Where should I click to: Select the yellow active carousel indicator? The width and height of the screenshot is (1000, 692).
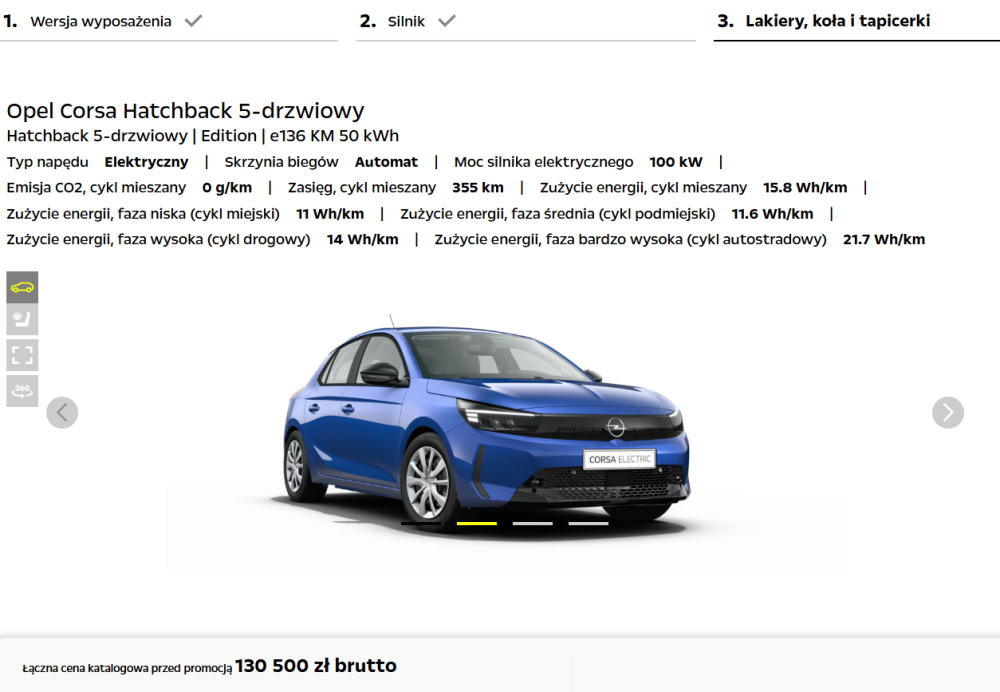pyautogui.click(x=477, y=523)
